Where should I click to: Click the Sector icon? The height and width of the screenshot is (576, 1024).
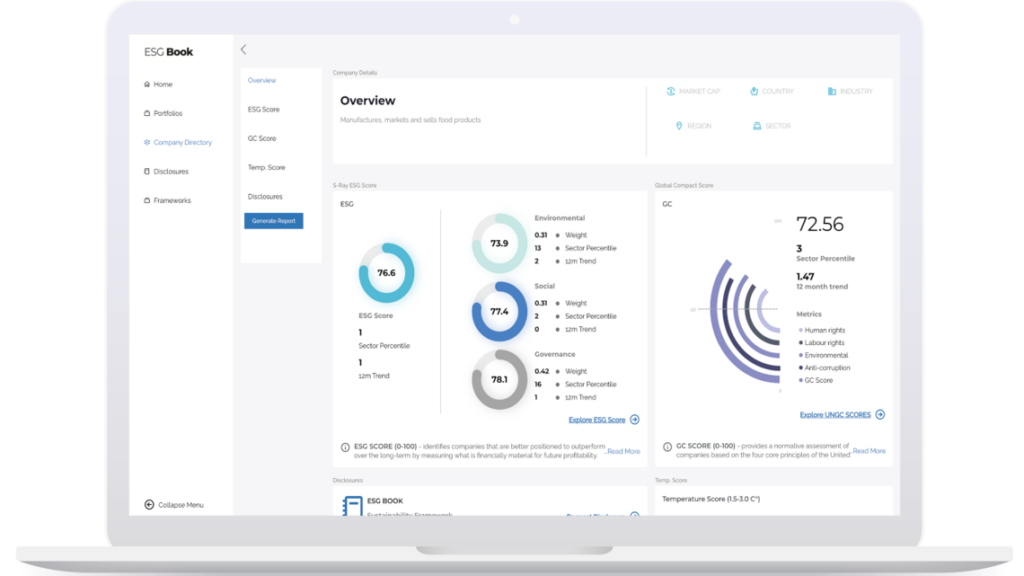(757, 125)
